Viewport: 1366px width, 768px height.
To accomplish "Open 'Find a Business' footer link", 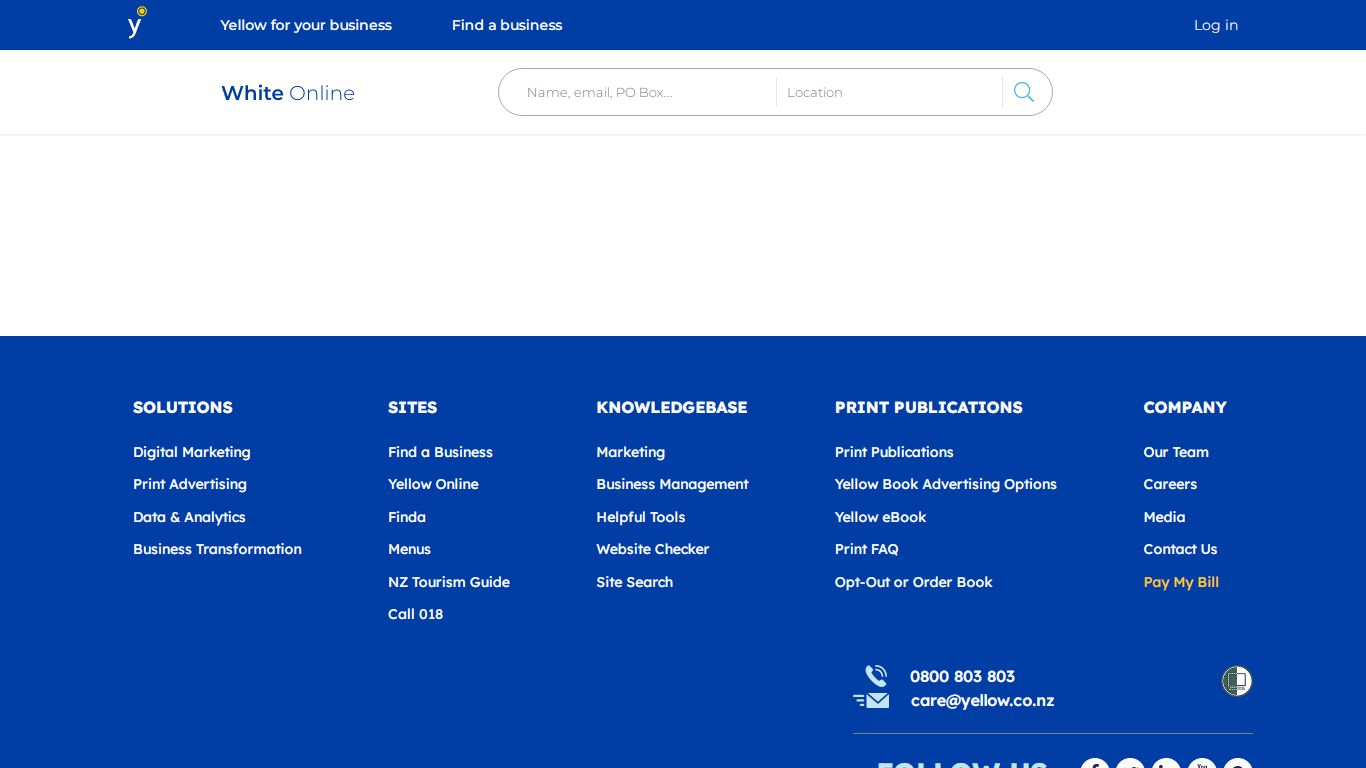I will [x=440, y=452].
